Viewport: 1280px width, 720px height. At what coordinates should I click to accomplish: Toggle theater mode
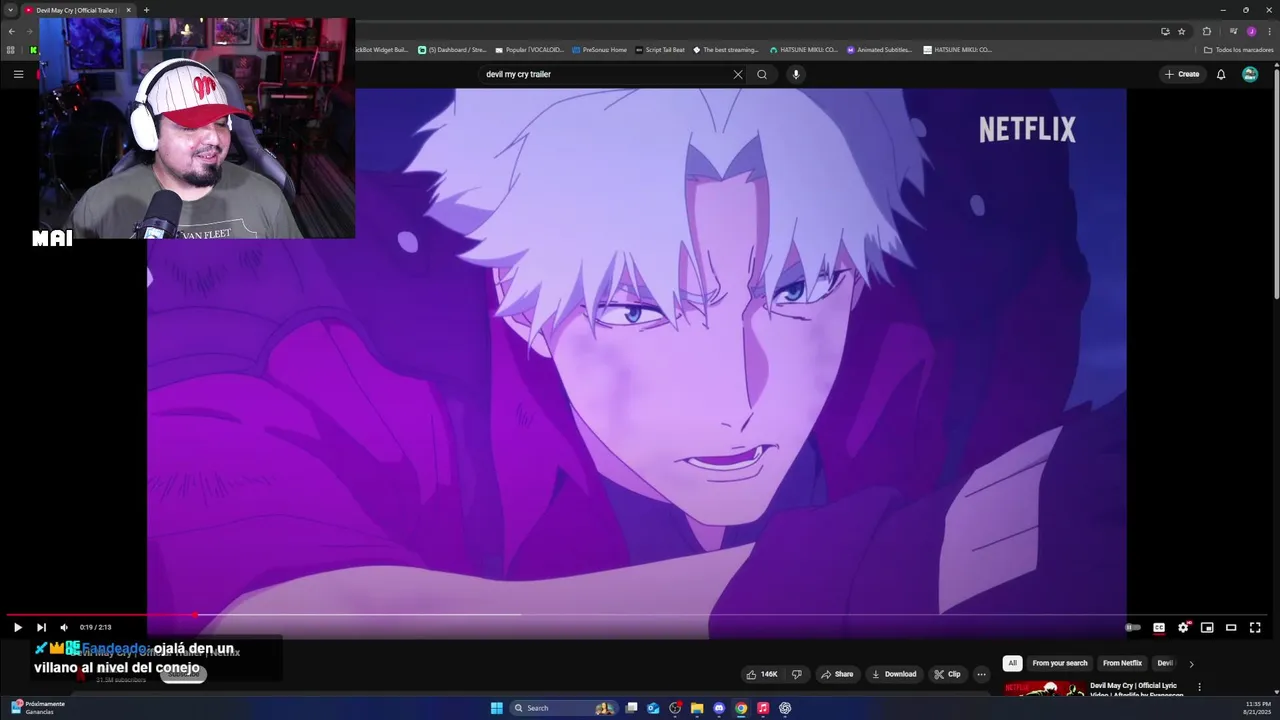[x=1231, y=628]
